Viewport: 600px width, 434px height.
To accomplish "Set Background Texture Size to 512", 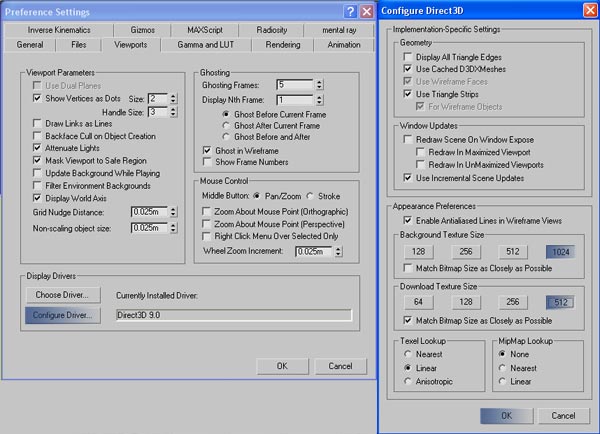I will coord(512,252).
